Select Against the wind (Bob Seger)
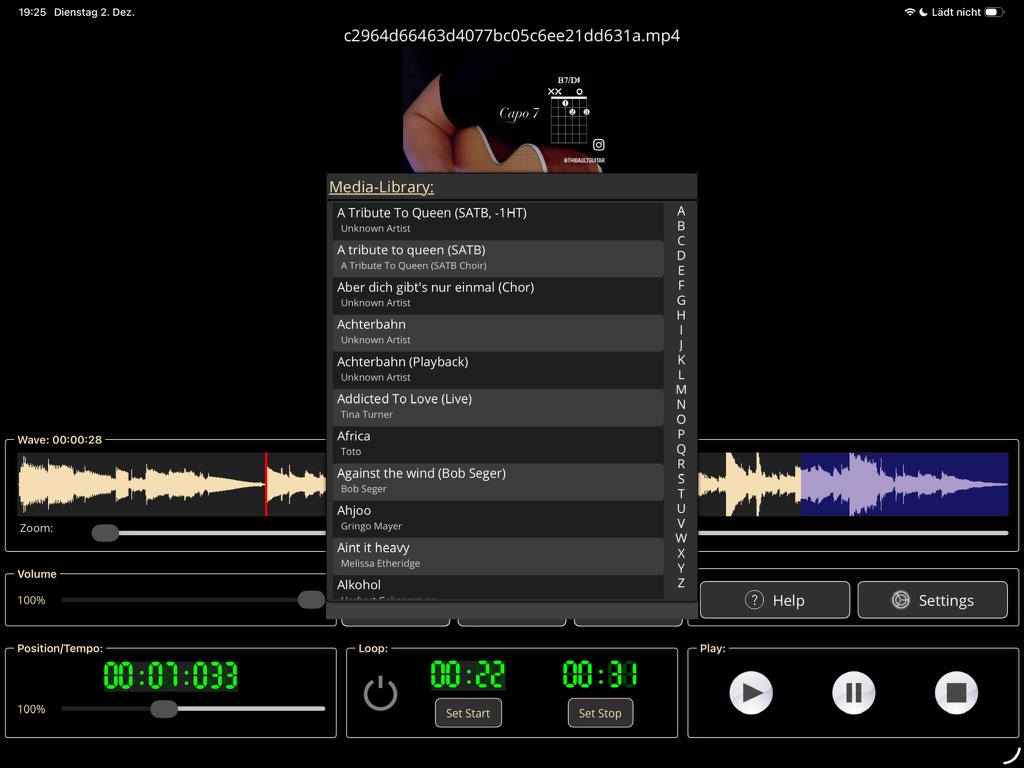The width and height of the screenshot is (1024, 768). (497, 481)
